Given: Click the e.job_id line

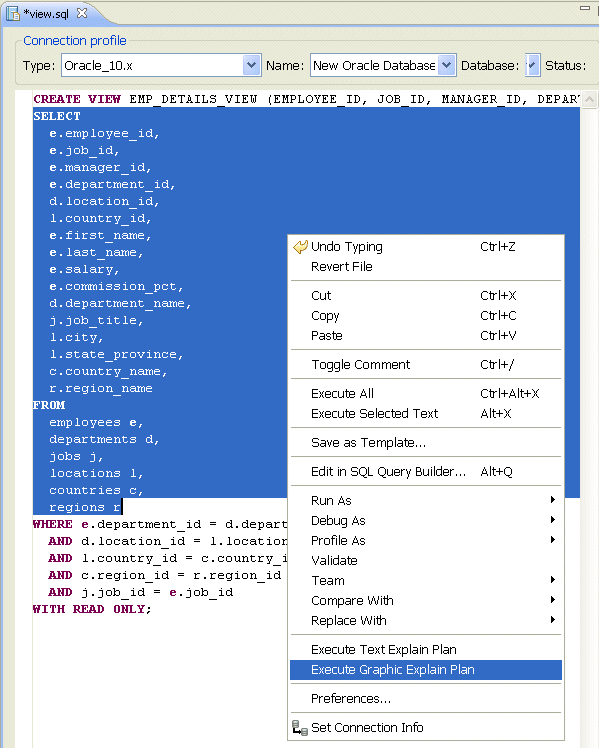Looking at the screenshot, I should click(84, 150).
